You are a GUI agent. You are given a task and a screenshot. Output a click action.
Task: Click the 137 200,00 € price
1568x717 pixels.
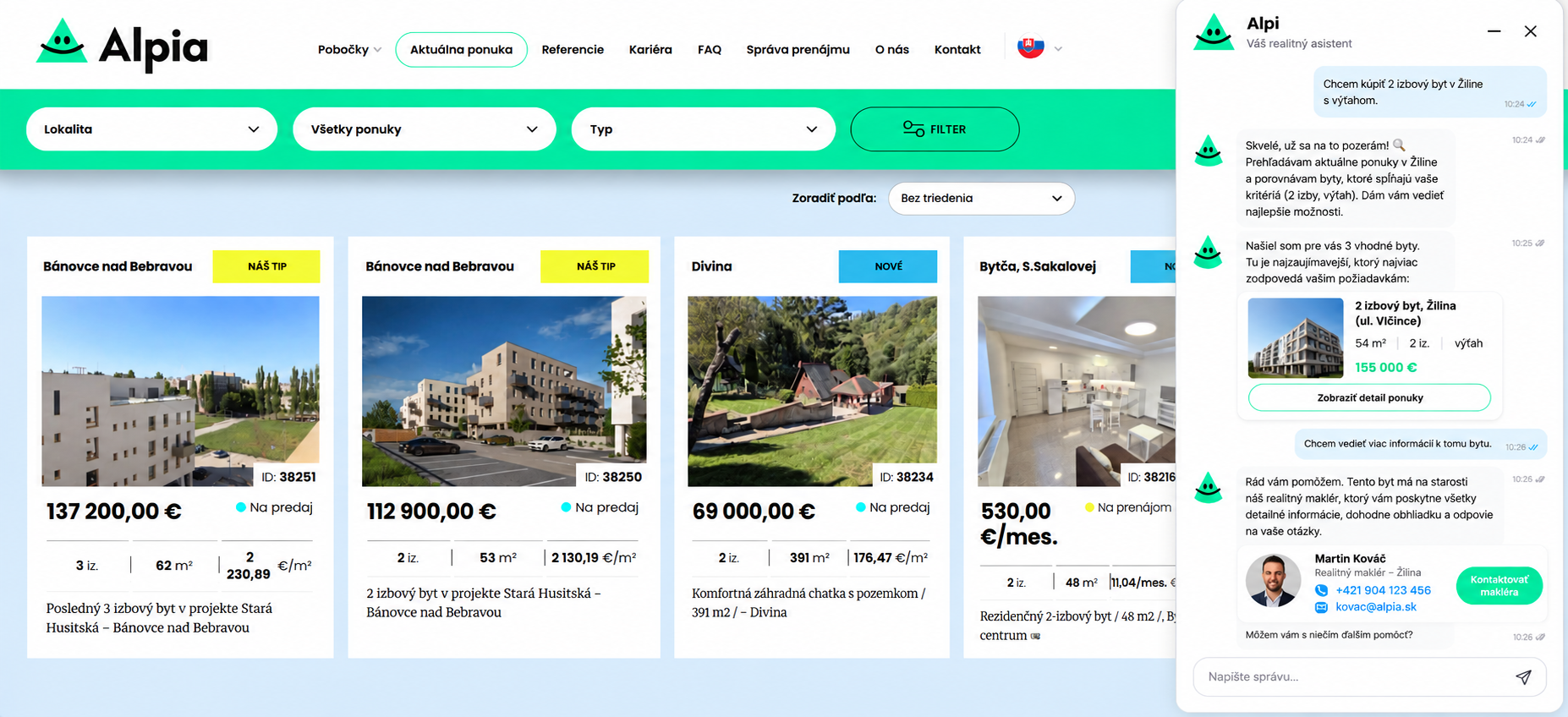point(113,511)
